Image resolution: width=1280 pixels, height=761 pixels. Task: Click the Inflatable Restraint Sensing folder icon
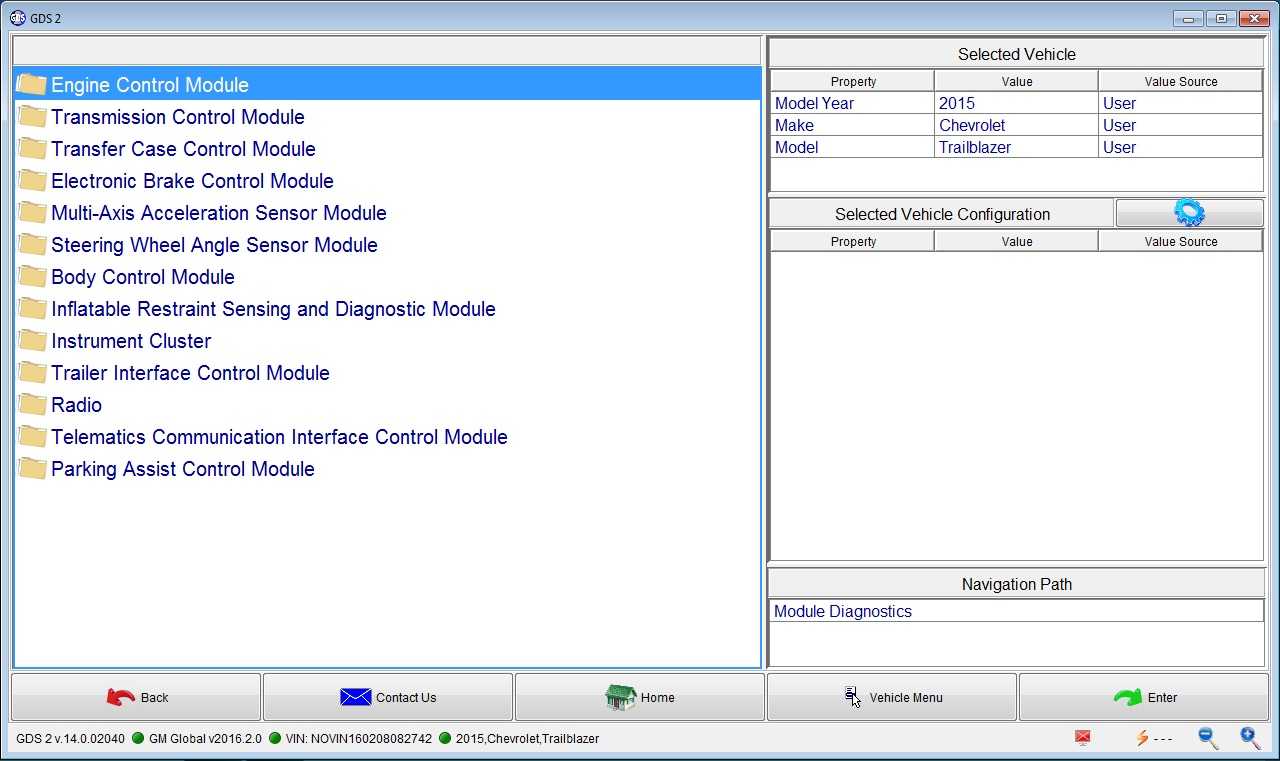tap(32, 309)
